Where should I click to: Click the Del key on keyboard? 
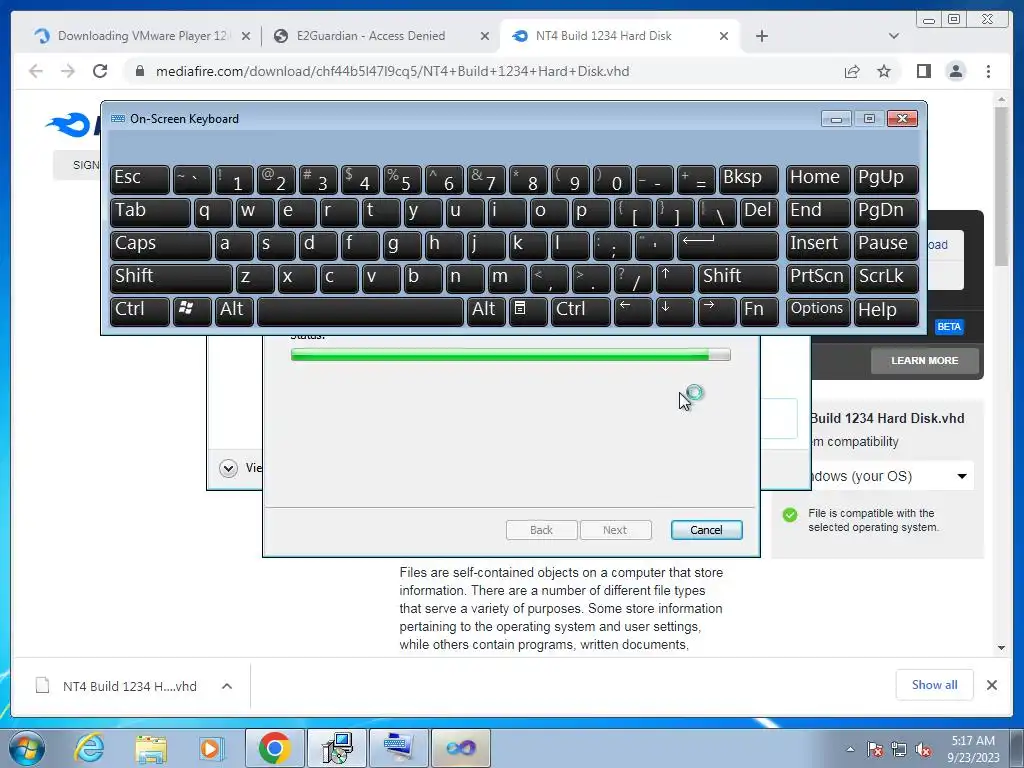pyautogui.click(x=759, y=212)
